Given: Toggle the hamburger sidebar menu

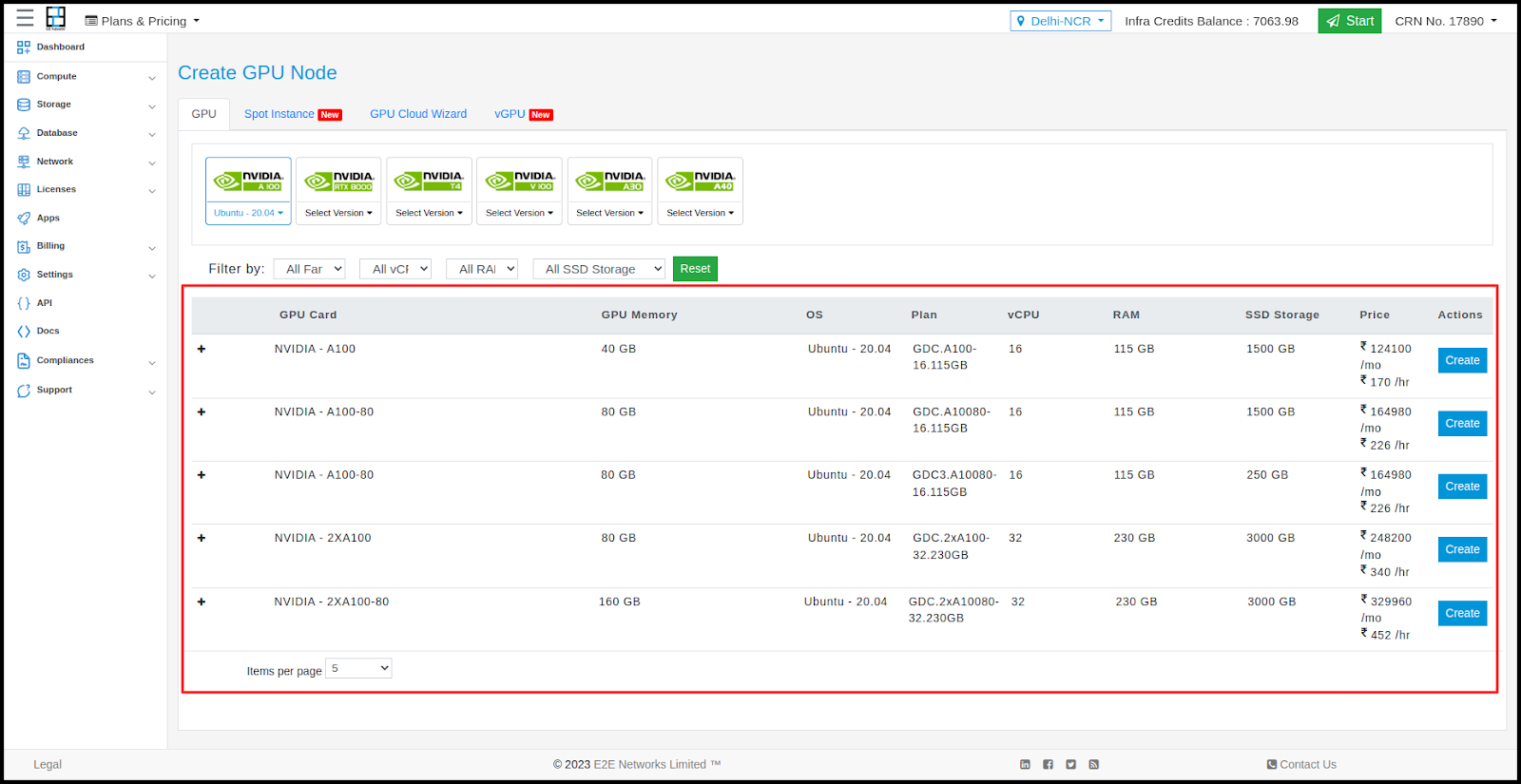Looking at the screenshot, I should pyautogui.click(x=25, y=18).
